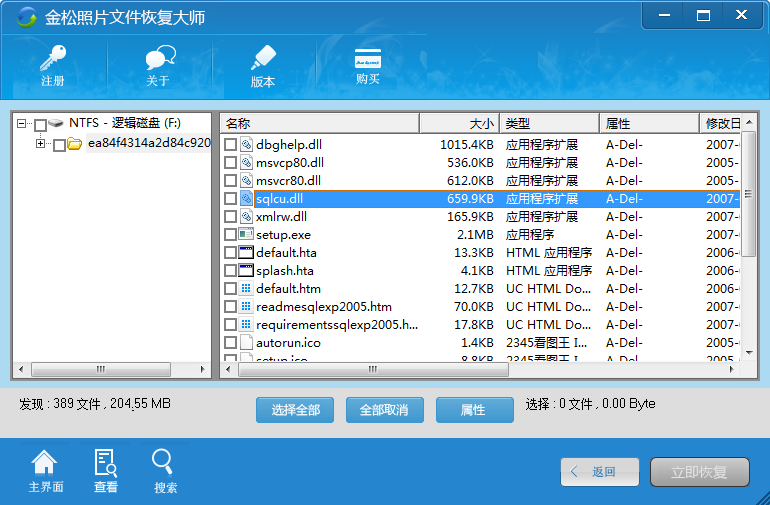The height and width of the screenshot is (505, 770).
Task: Click the tree panel scroll right arrow
Action: click(x=202, y=369)
